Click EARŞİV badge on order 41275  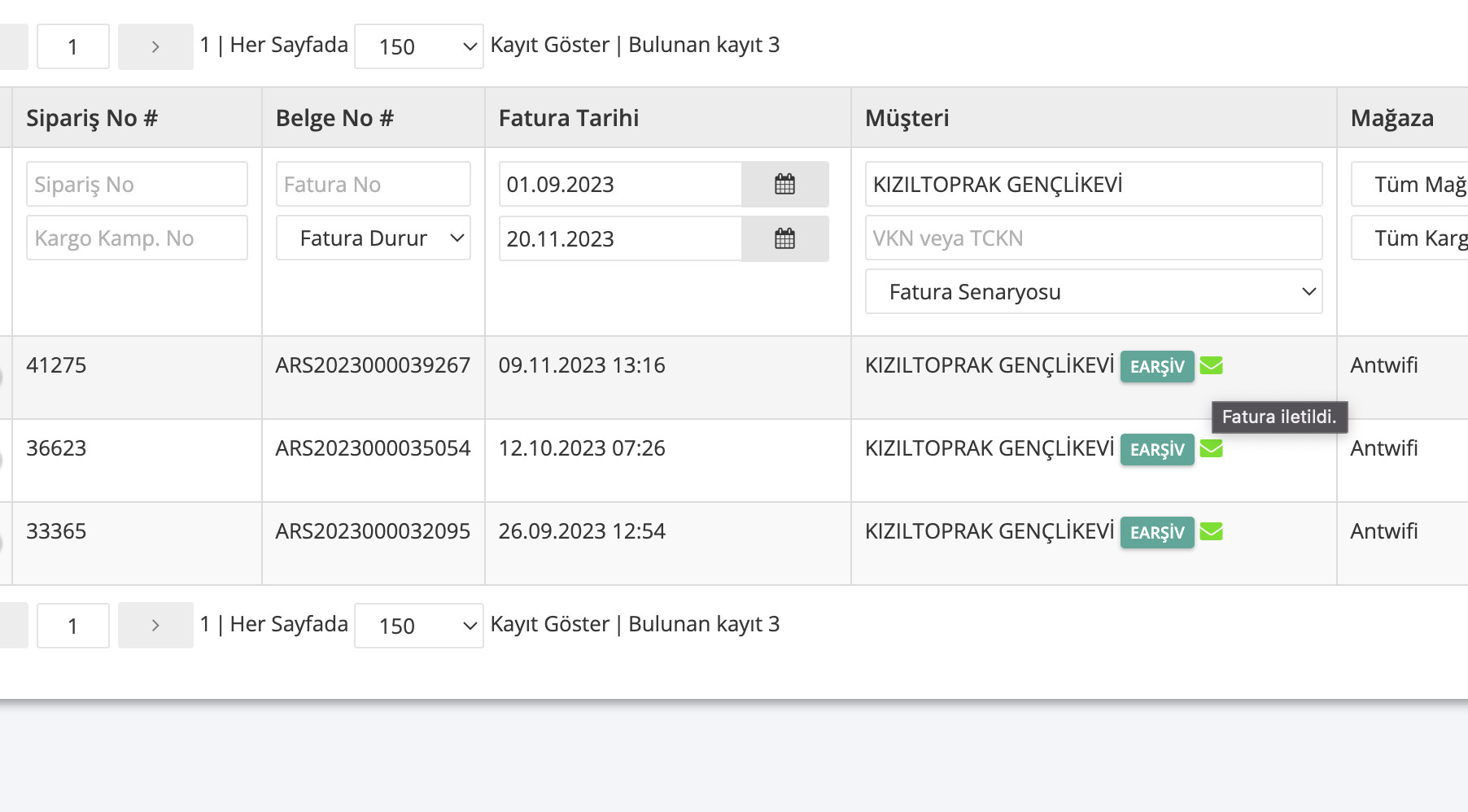[x=1156, y=367]
